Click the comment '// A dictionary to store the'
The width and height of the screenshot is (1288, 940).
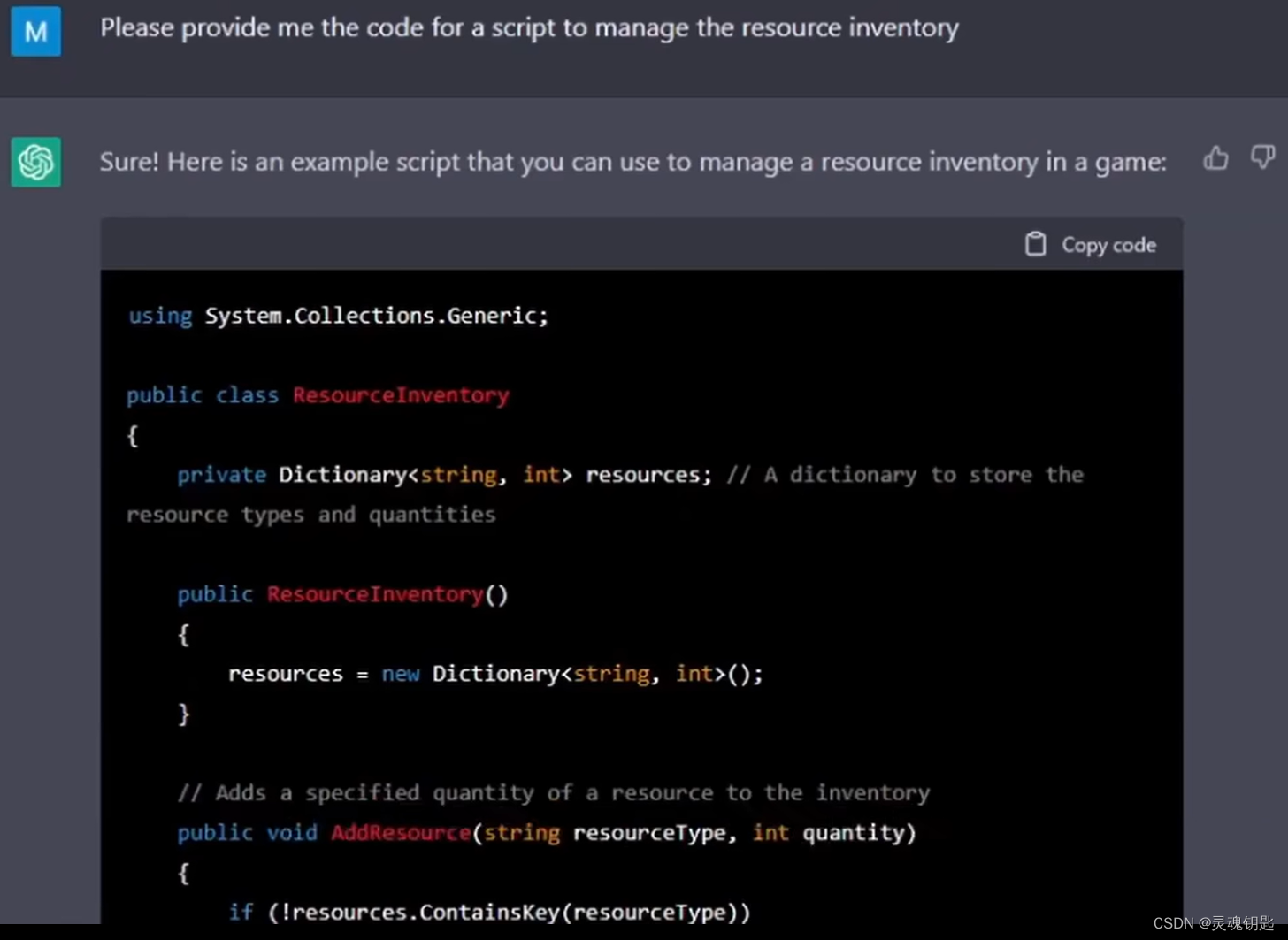pyautogui.click(x=905, y=475)
